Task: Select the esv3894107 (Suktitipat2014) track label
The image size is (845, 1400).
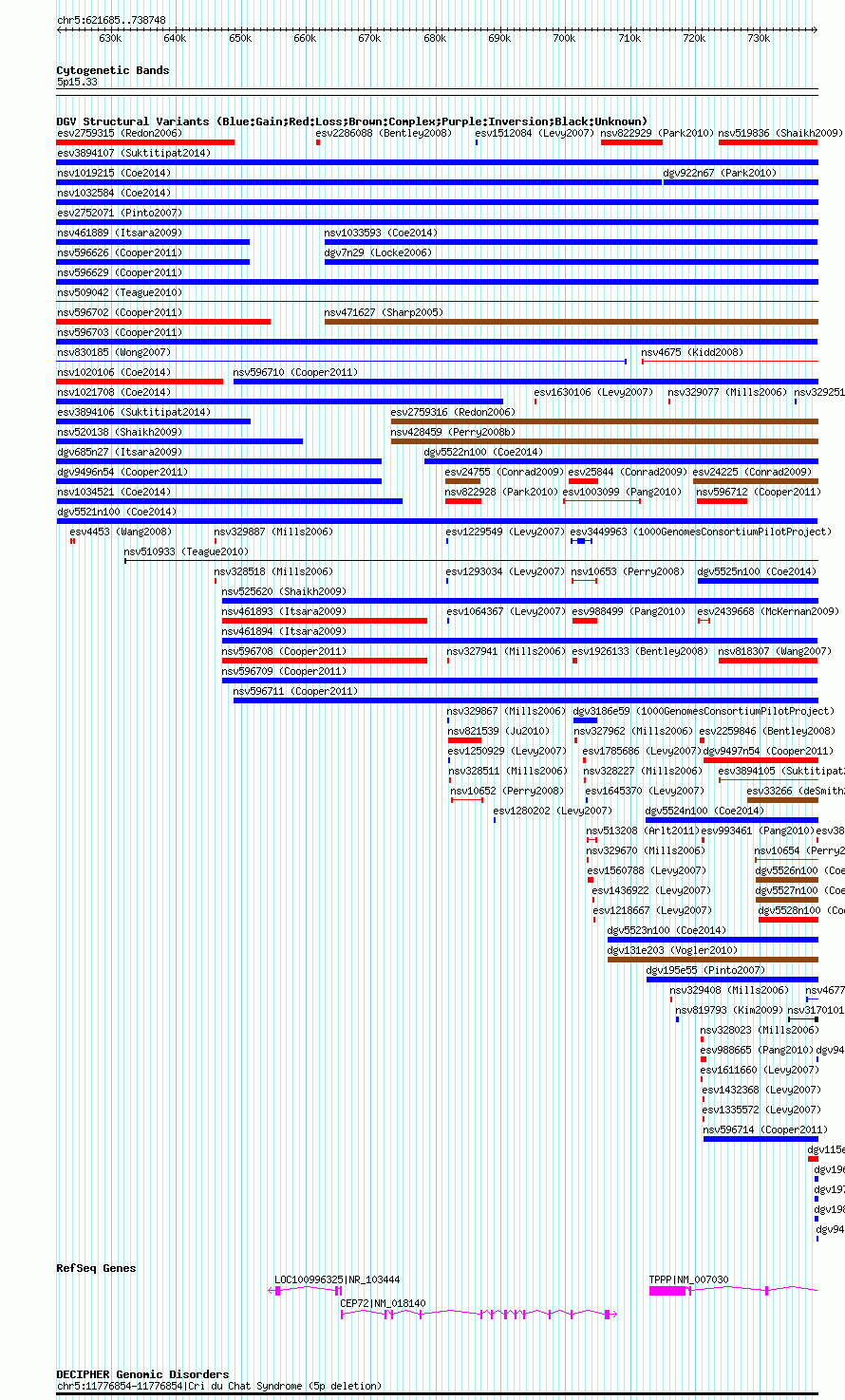Action: [x=133, y=154]
